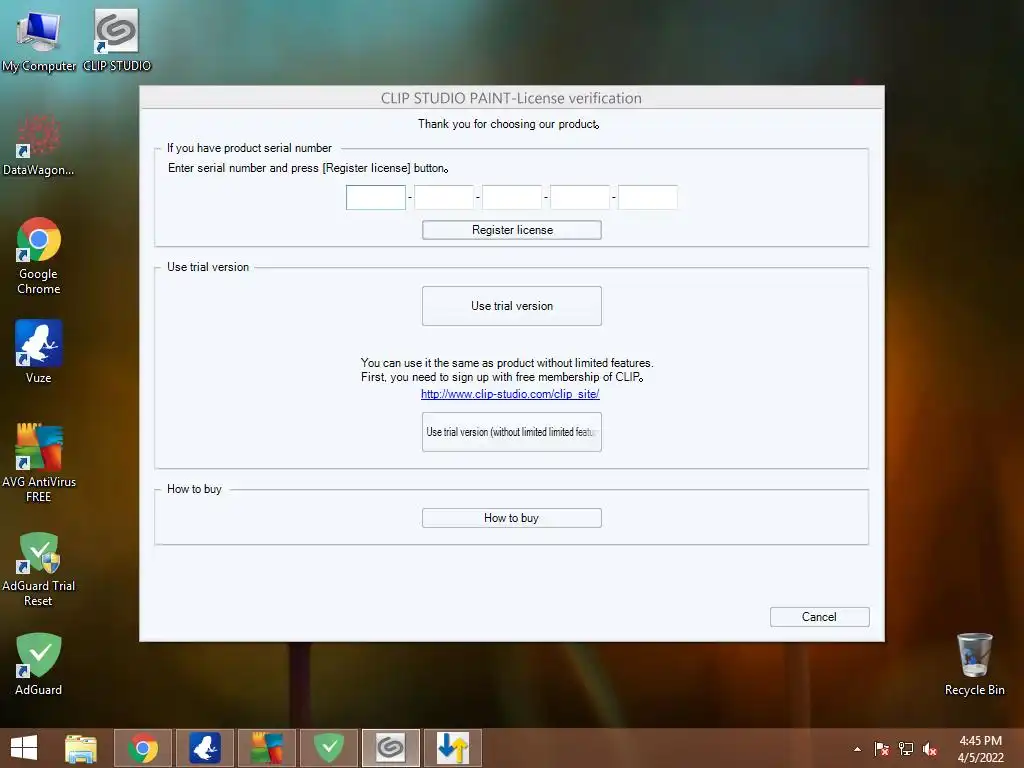
Task: Click the 'Use trial version' group label
Action: (208, 267)
